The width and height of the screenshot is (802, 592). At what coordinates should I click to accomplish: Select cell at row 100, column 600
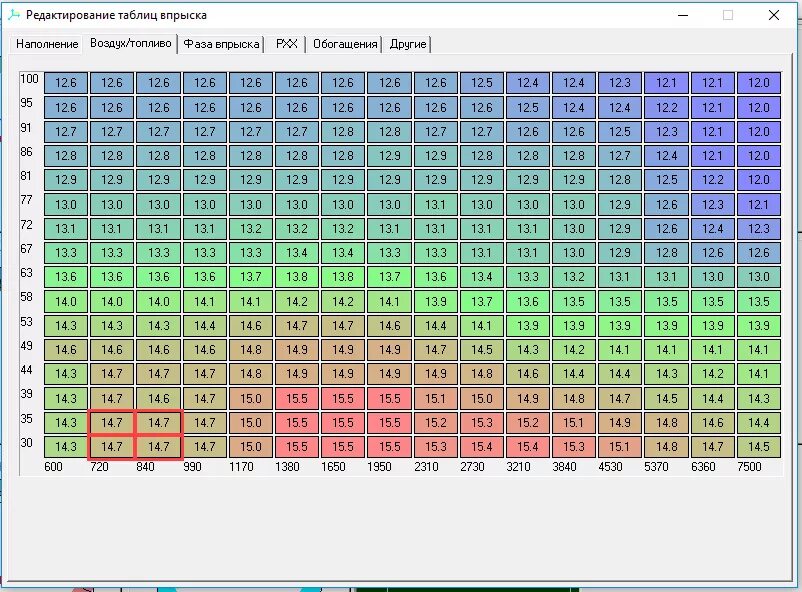[66, 83]
